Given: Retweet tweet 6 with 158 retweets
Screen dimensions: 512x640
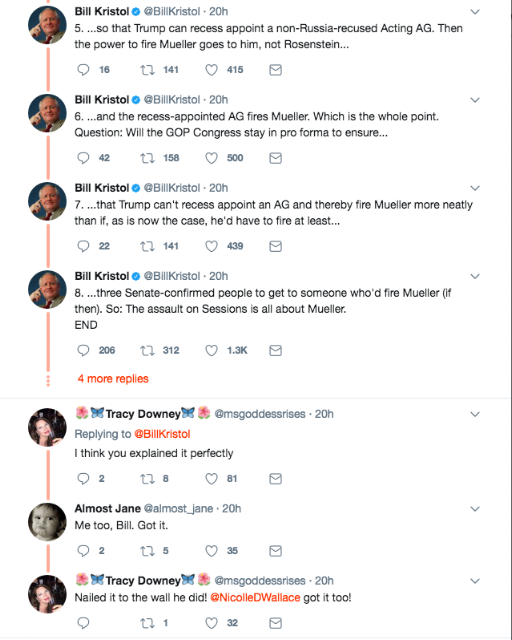Looking at the screenshot, I should coord(147,158).
